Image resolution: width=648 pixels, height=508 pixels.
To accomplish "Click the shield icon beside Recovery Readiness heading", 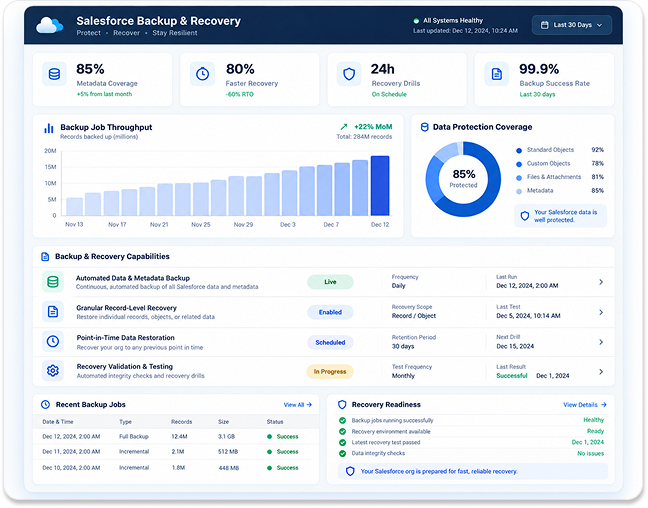I will pyautogui.click(x=342, y=405).
